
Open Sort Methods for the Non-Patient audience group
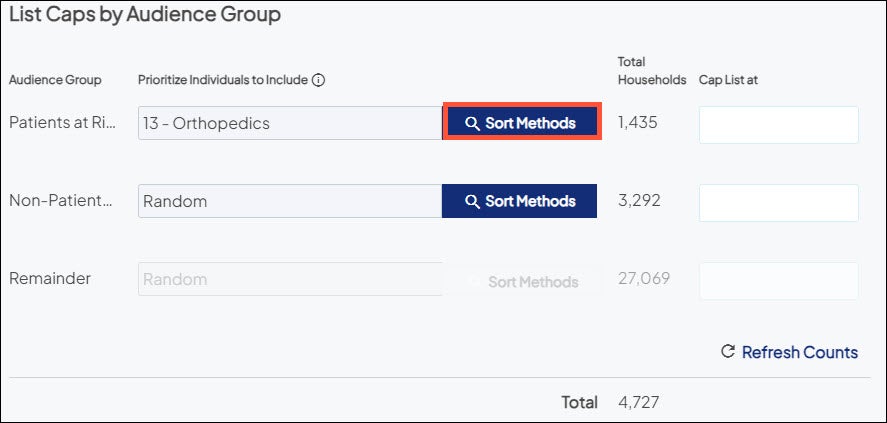[x=520, y=201]
